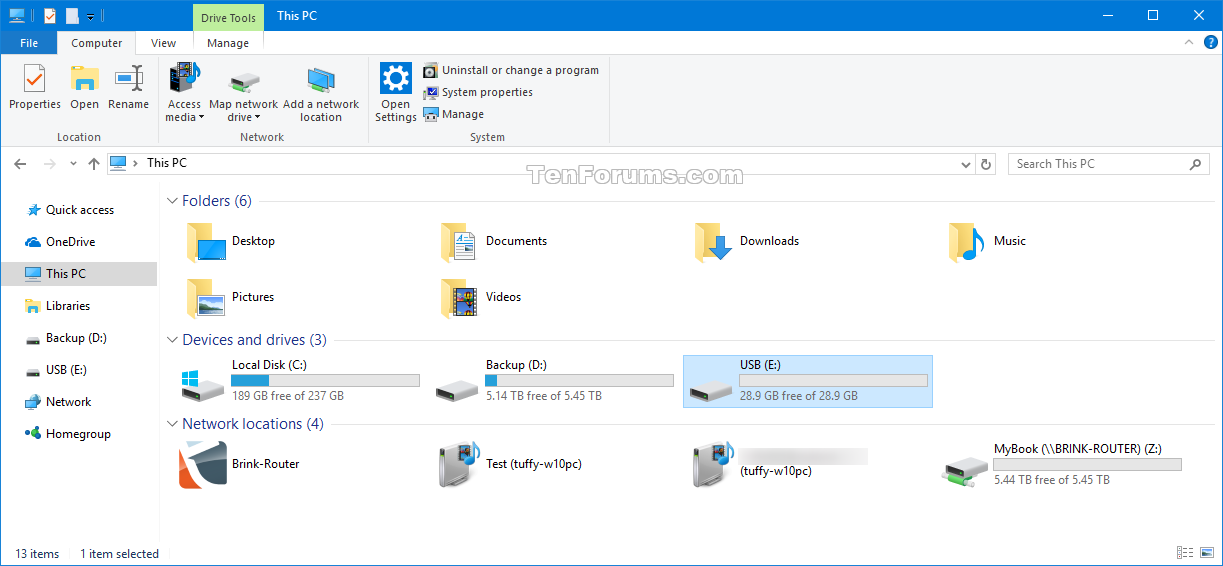Open Settings via gear icon
Screen dimensions: 1223x566
[x=396, y=93]
